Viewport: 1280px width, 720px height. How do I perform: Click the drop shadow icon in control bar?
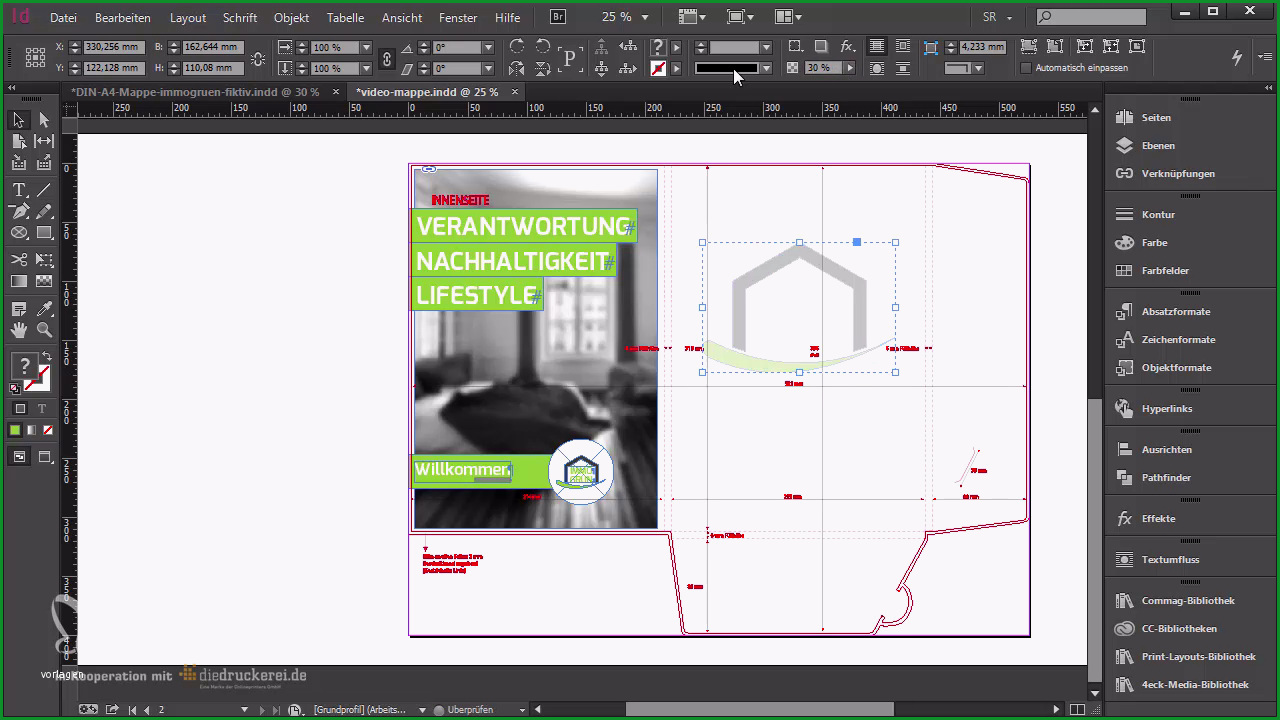821,47
